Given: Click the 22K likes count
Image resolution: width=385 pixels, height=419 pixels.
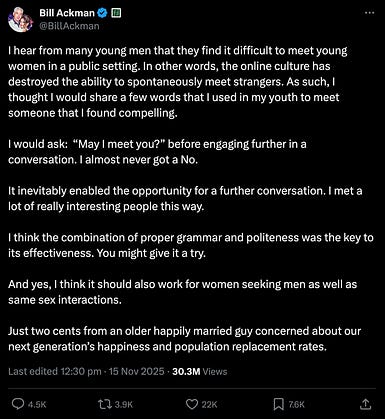Looking at the screenshot, I should [x=209, y=404].
